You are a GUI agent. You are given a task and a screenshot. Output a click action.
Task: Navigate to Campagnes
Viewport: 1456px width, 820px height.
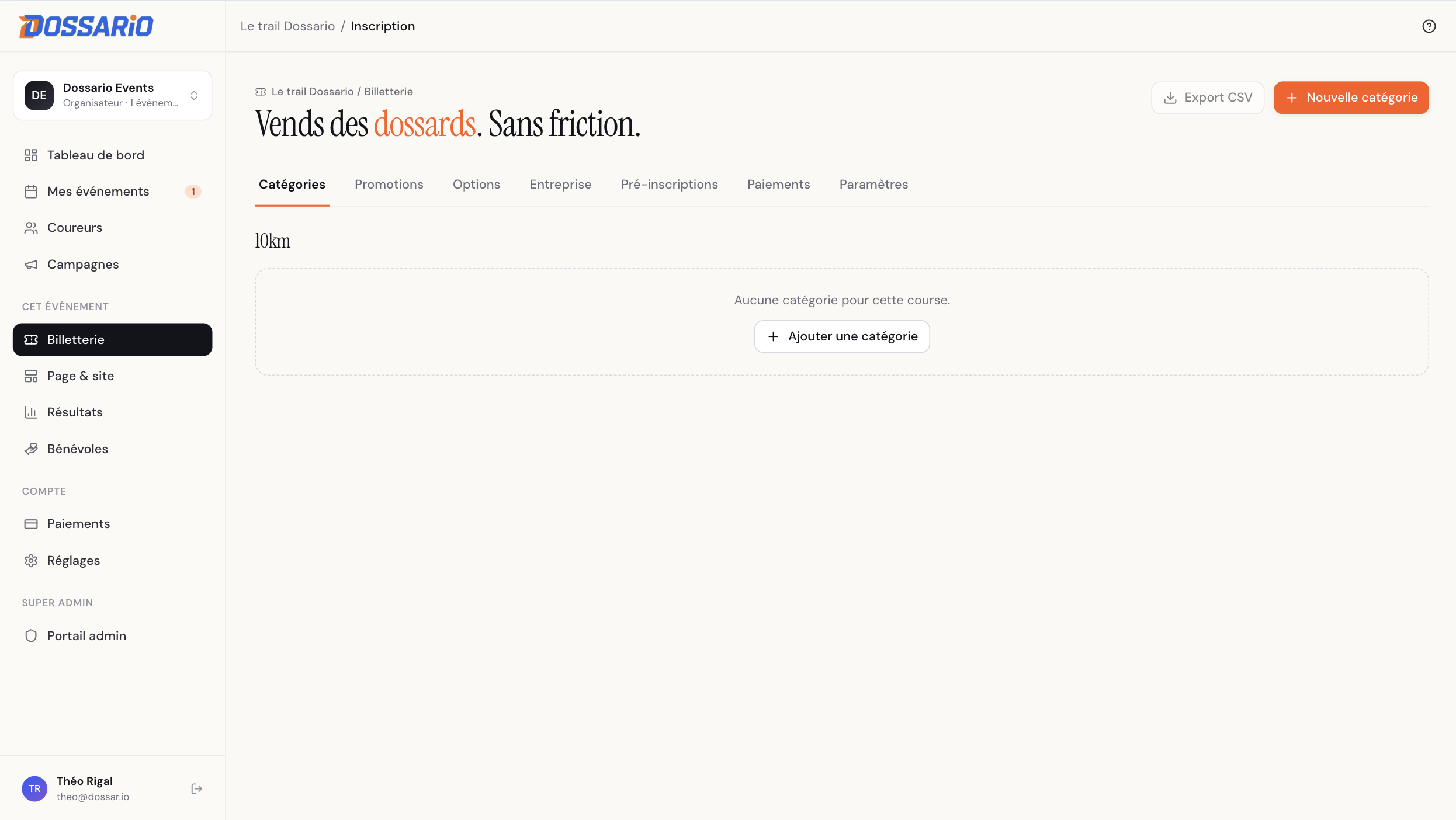click(x=112, y=265)
